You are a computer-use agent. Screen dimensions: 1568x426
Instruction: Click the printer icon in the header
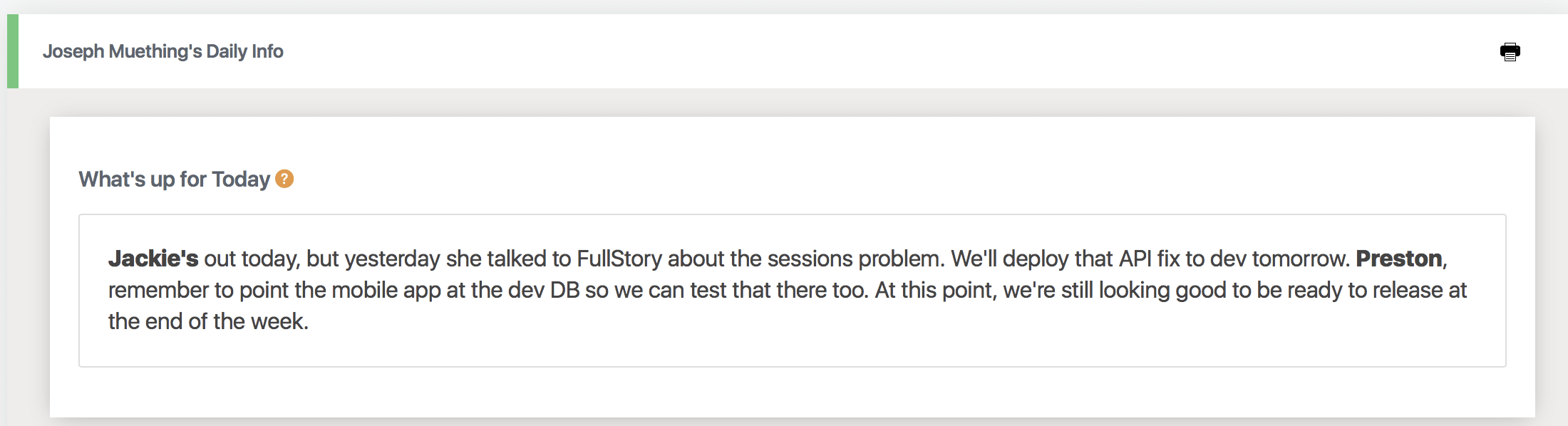1510,52
